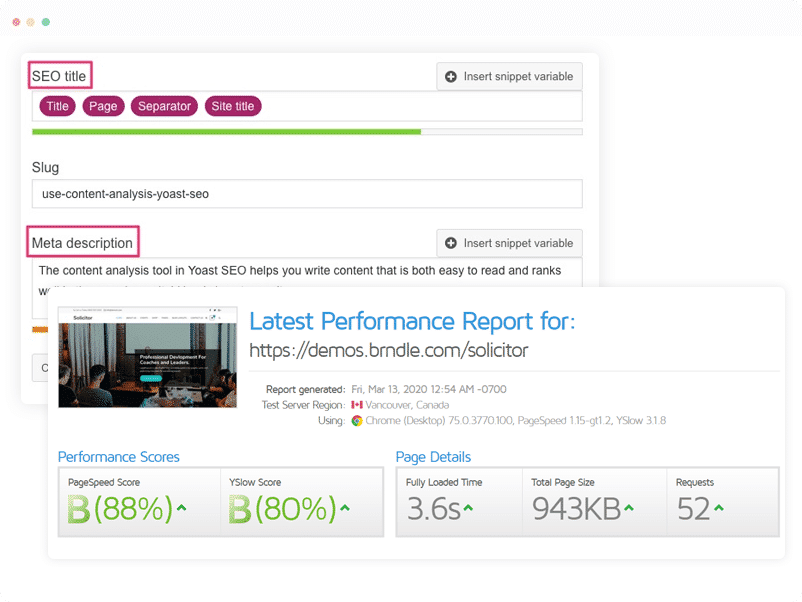Click the orange meta description progress bar

coord(40,329)
